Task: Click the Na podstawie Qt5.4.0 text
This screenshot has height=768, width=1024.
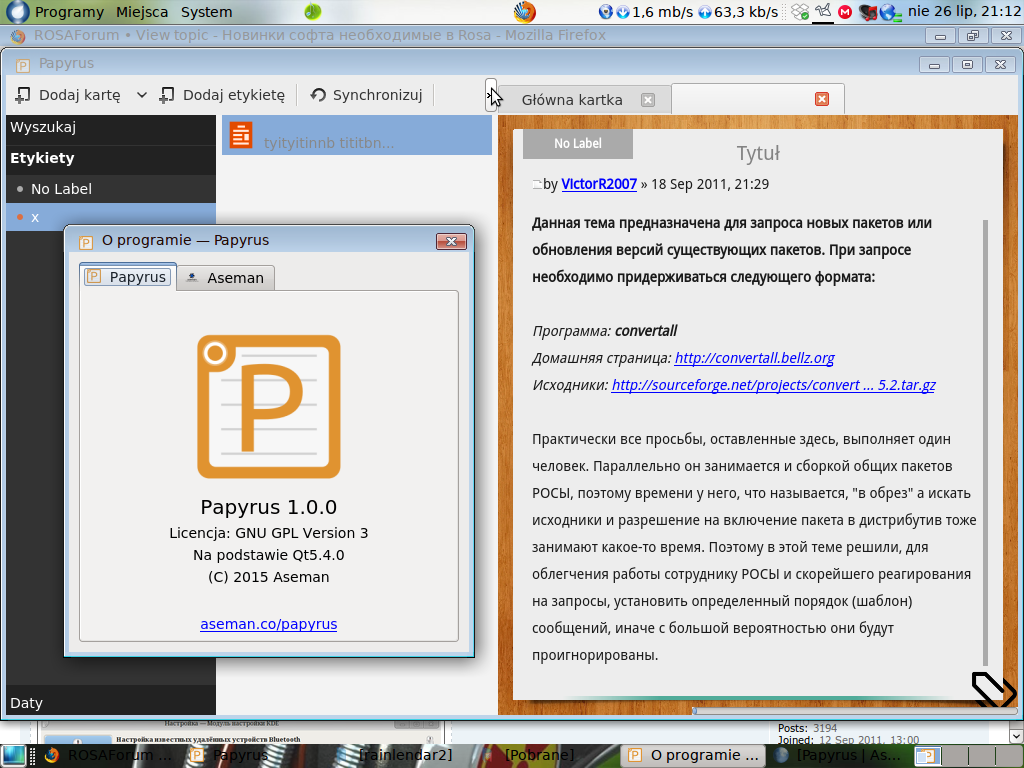Action: pyautogui.click(x=268, y=555)
